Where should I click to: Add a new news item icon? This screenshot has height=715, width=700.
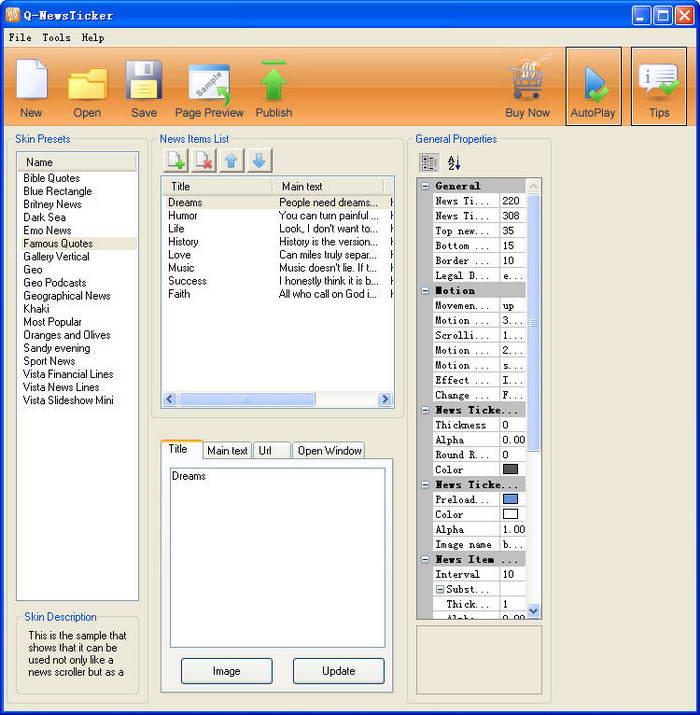point(176,161)
